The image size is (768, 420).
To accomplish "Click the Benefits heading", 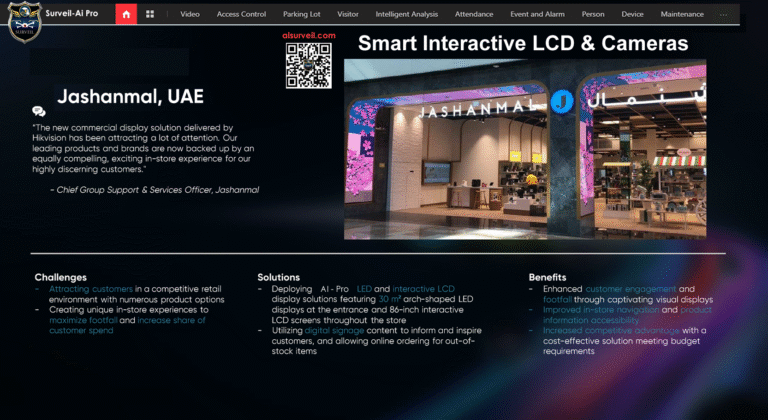I will 548,277.
